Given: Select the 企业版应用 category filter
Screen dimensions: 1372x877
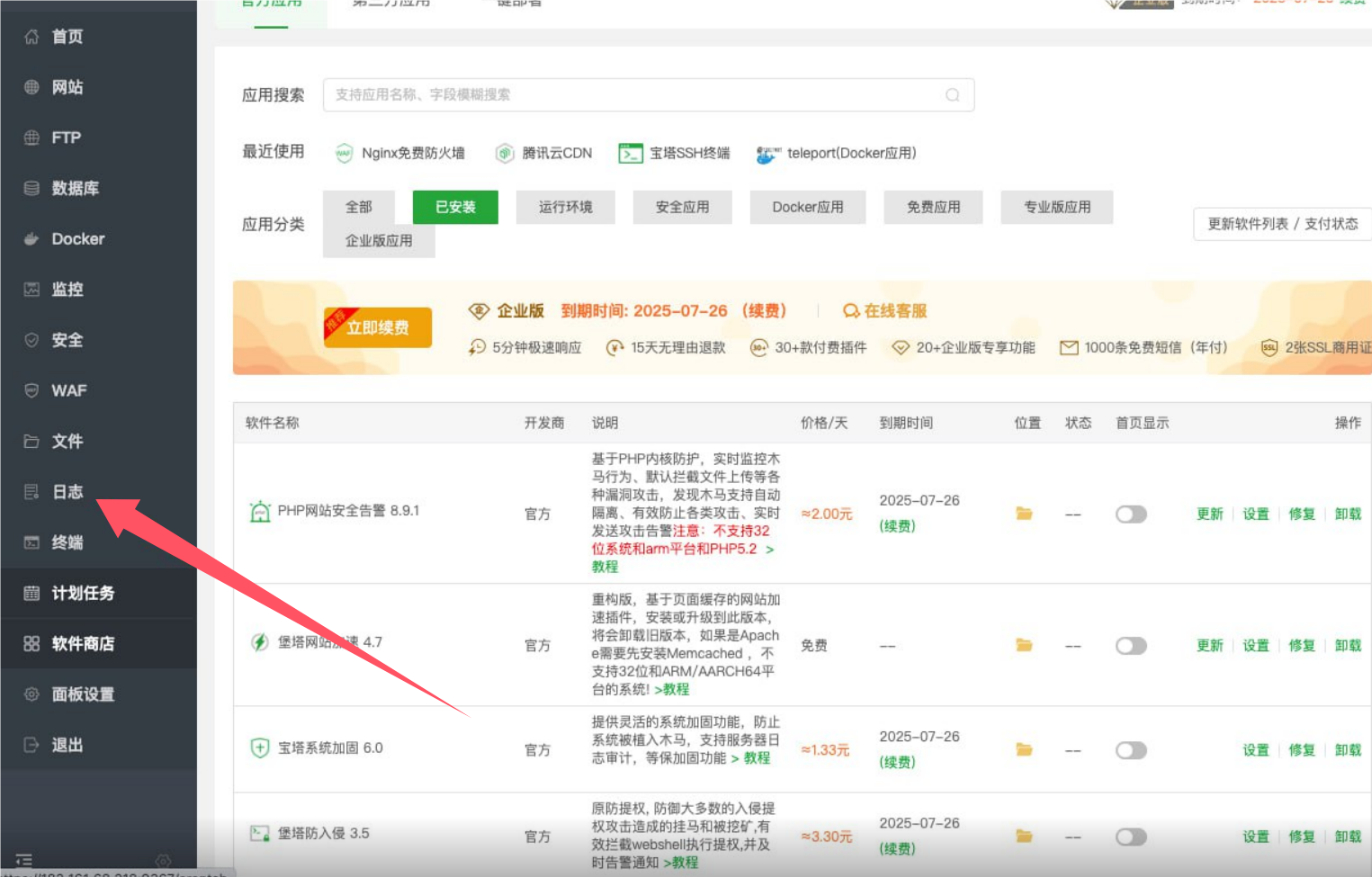Looking at the screenshot, I should point(379,241).
